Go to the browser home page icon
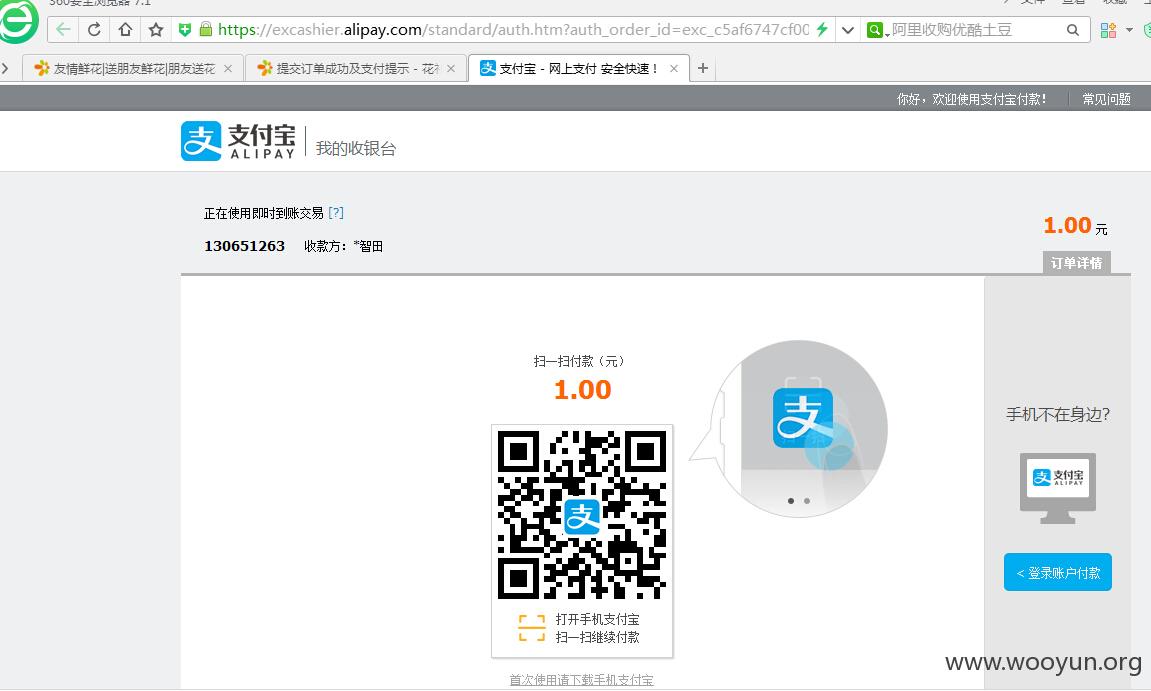Image resolution: width=1151 pixels, height=691 pixels. click(126, 29)
